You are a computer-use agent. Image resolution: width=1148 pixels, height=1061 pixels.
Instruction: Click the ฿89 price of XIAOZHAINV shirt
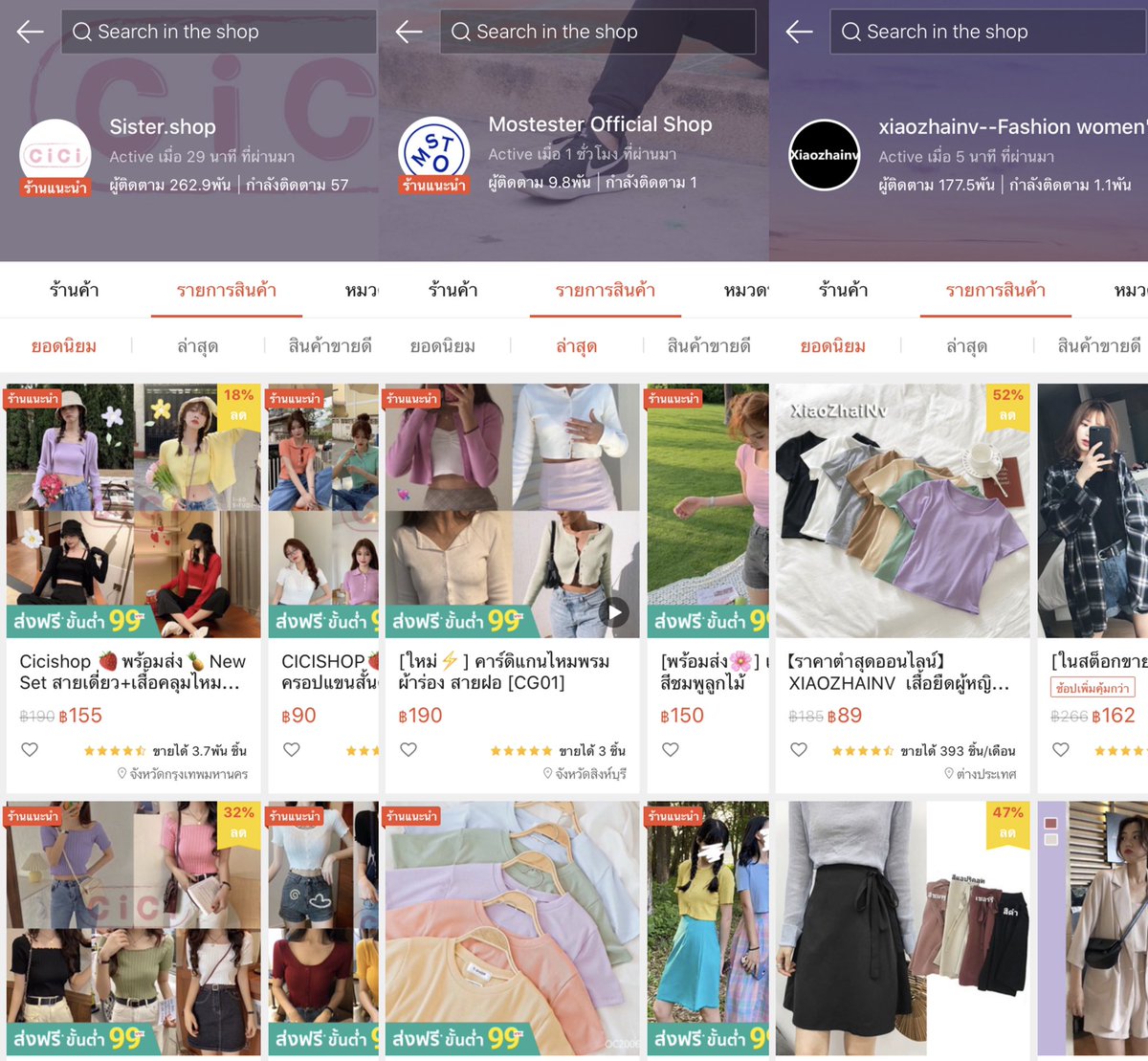pyautogui.click(x=845, y=716)
